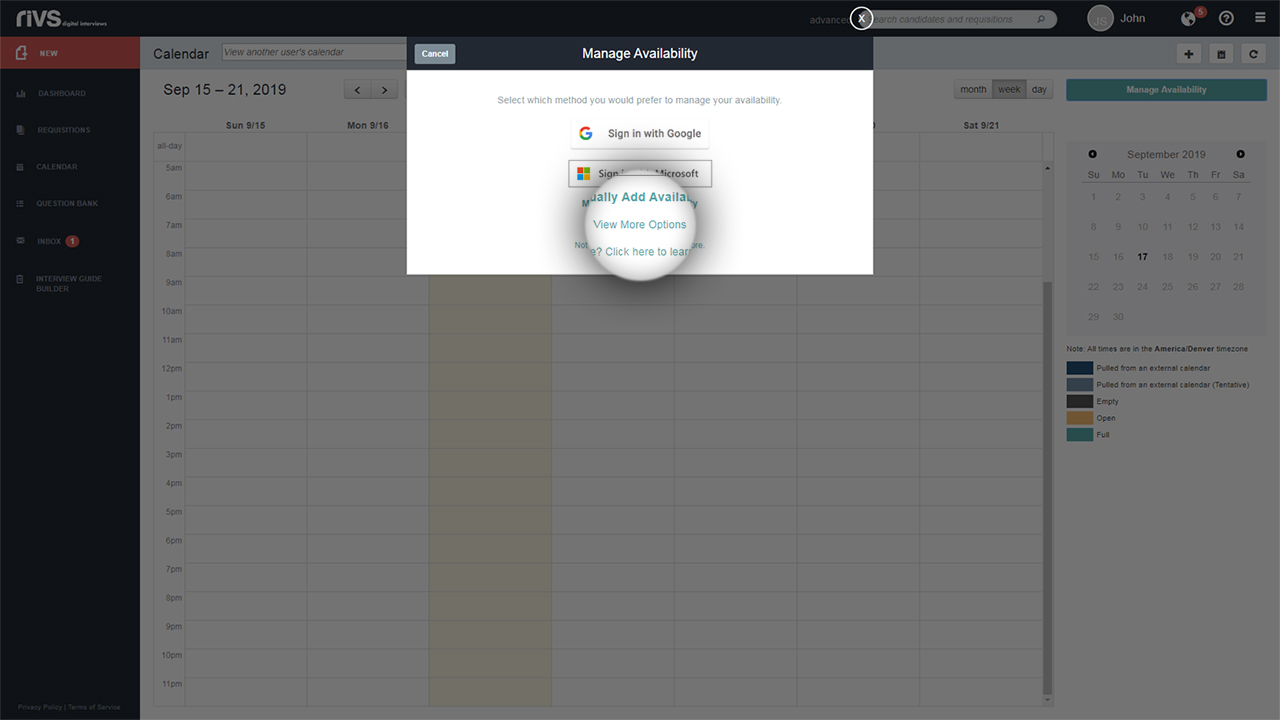Open the Privacy Policy link

[40, 707]
